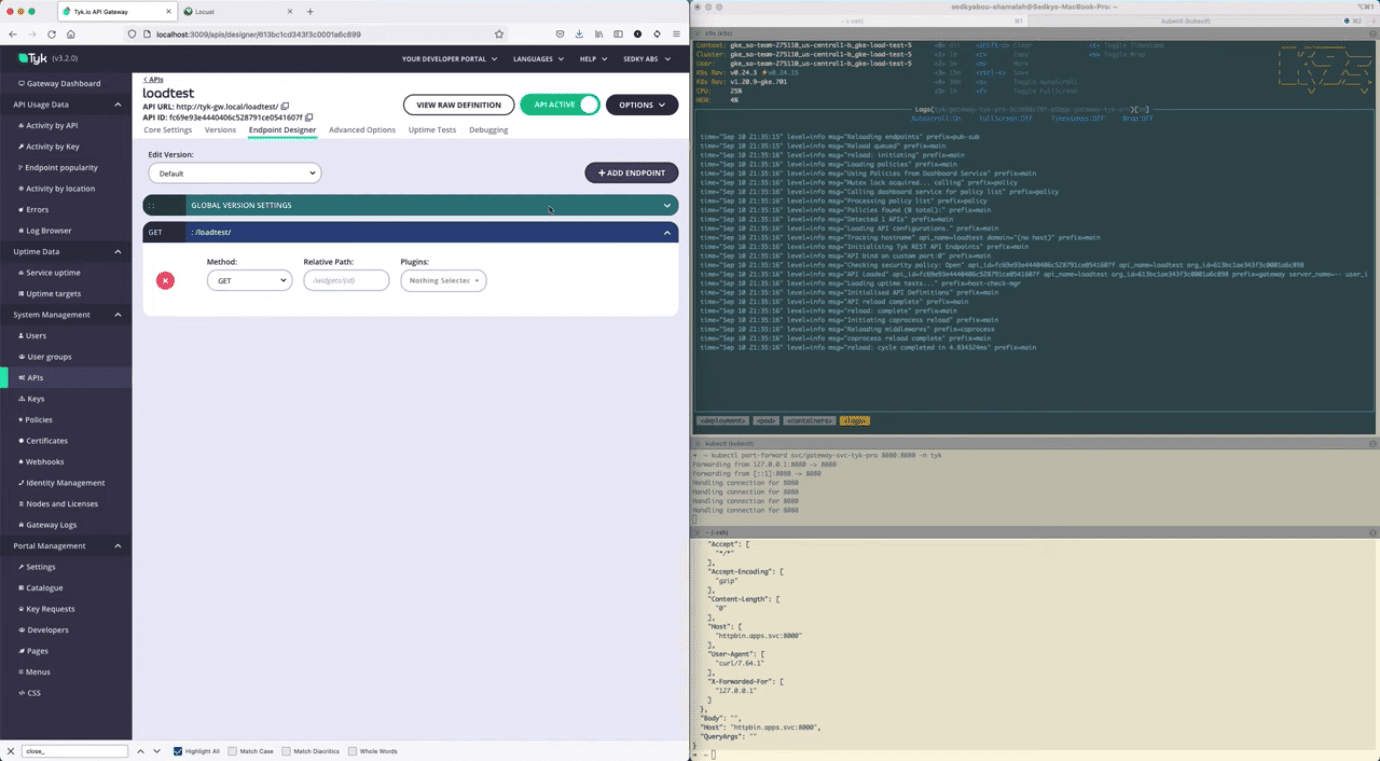Go to browser home page
This screenshot has height=761, width=1380.
pos(70,34)
